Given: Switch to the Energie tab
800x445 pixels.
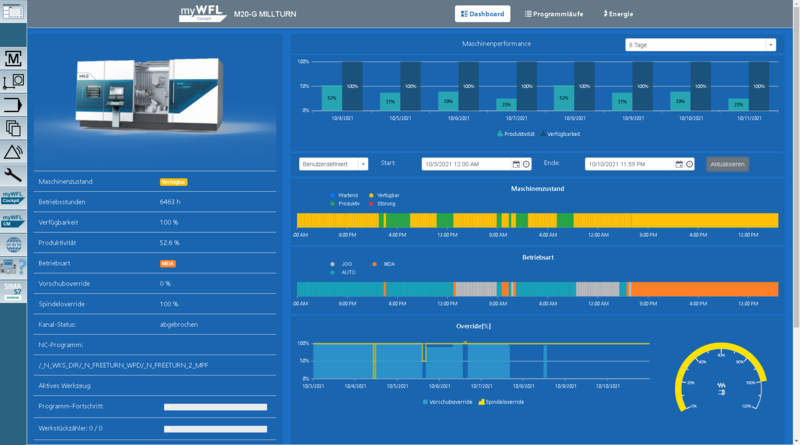Looking at the screenshot, I should [x=618, y=14].
